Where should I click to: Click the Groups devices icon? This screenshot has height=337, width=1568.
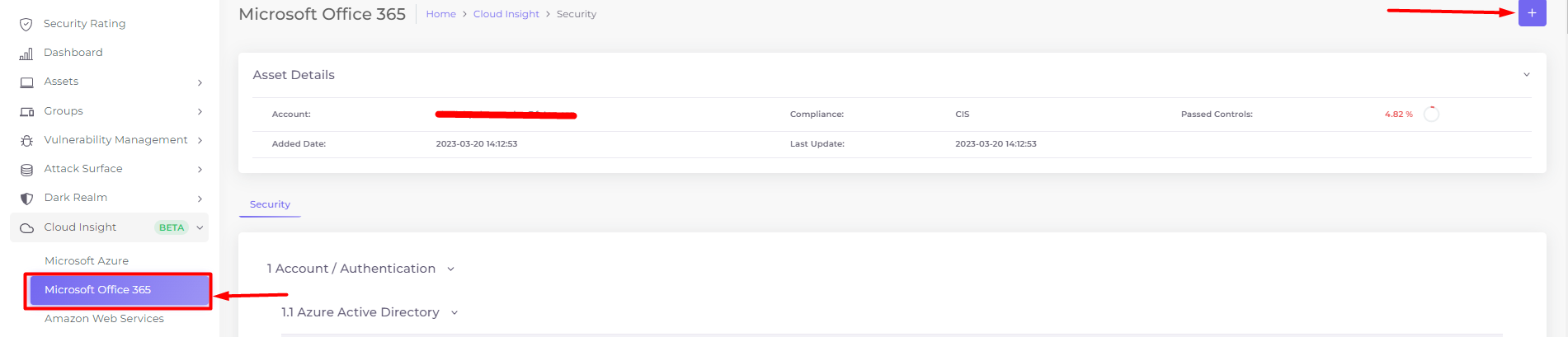pos(26,111)
